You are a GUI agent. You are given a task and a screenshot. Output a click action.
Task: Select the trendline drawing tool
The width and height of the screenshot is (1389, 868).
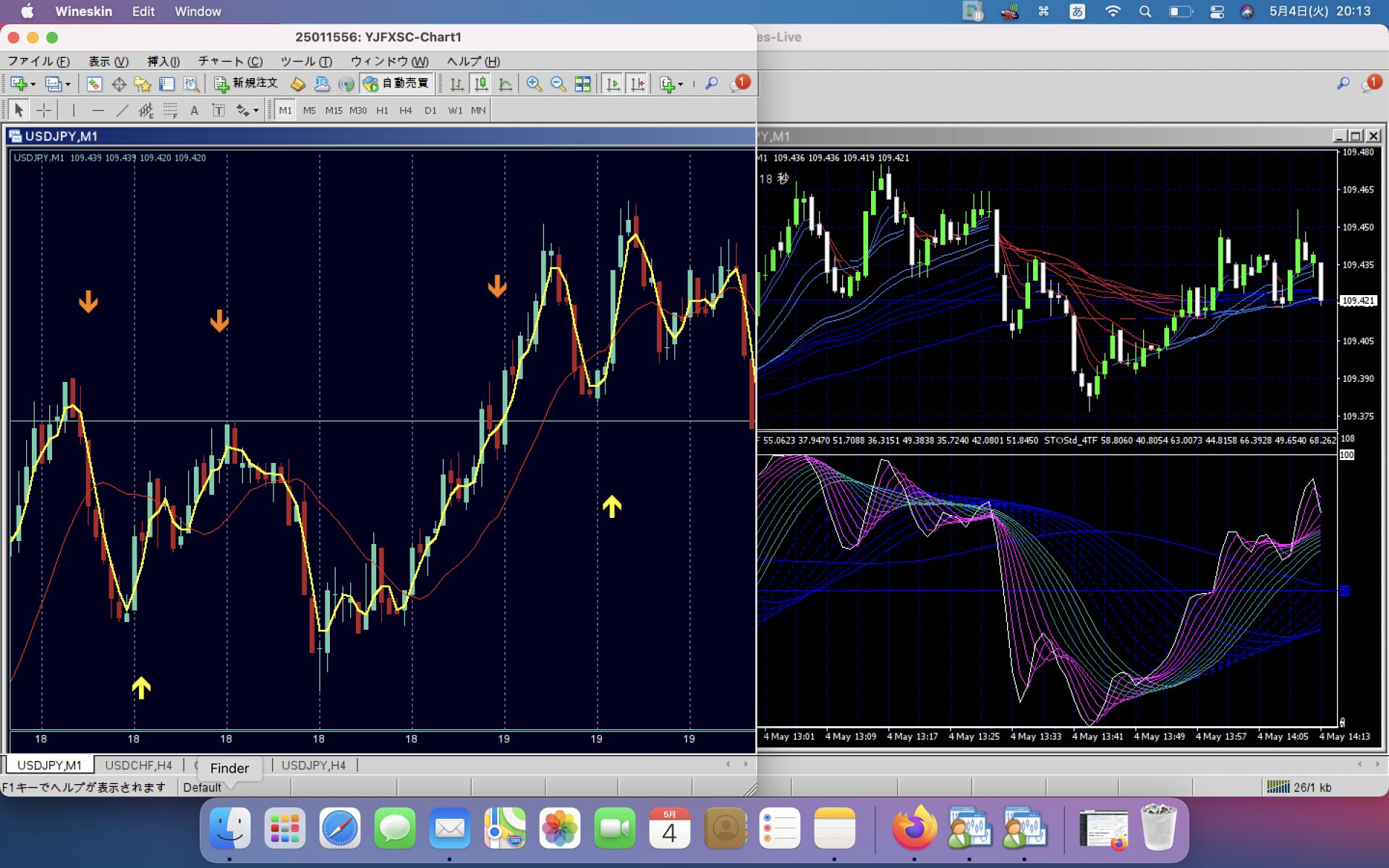(x=122, y=110)
